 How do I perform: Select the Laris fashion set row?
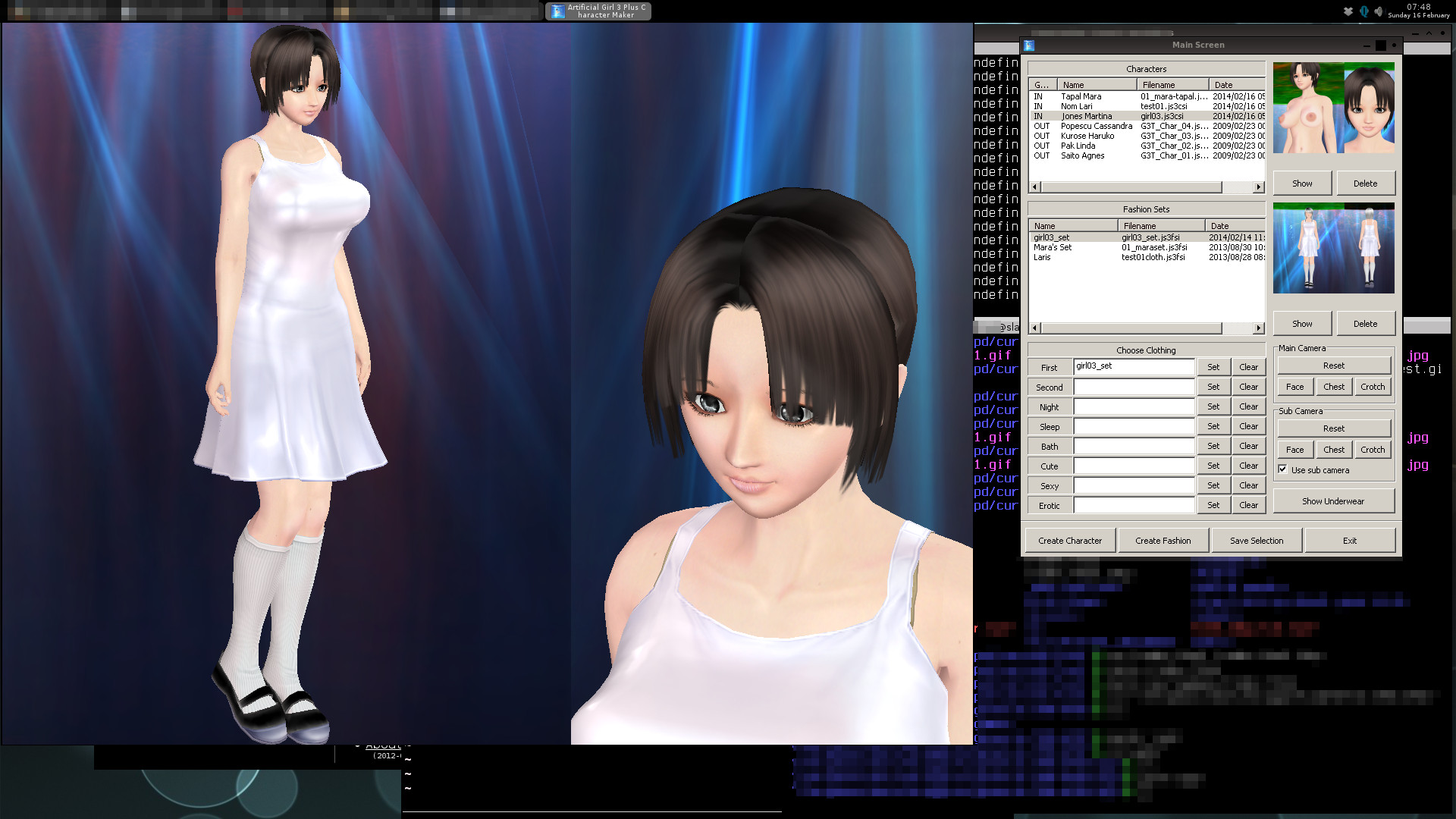coord(1147,257)
